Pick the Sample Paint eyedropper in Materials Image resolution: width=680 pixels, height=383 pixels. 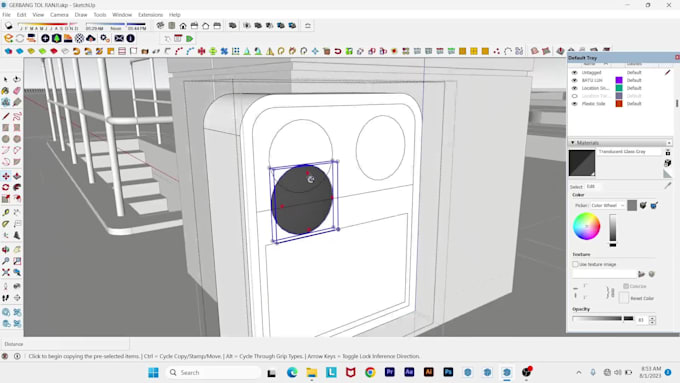point(667,185)
